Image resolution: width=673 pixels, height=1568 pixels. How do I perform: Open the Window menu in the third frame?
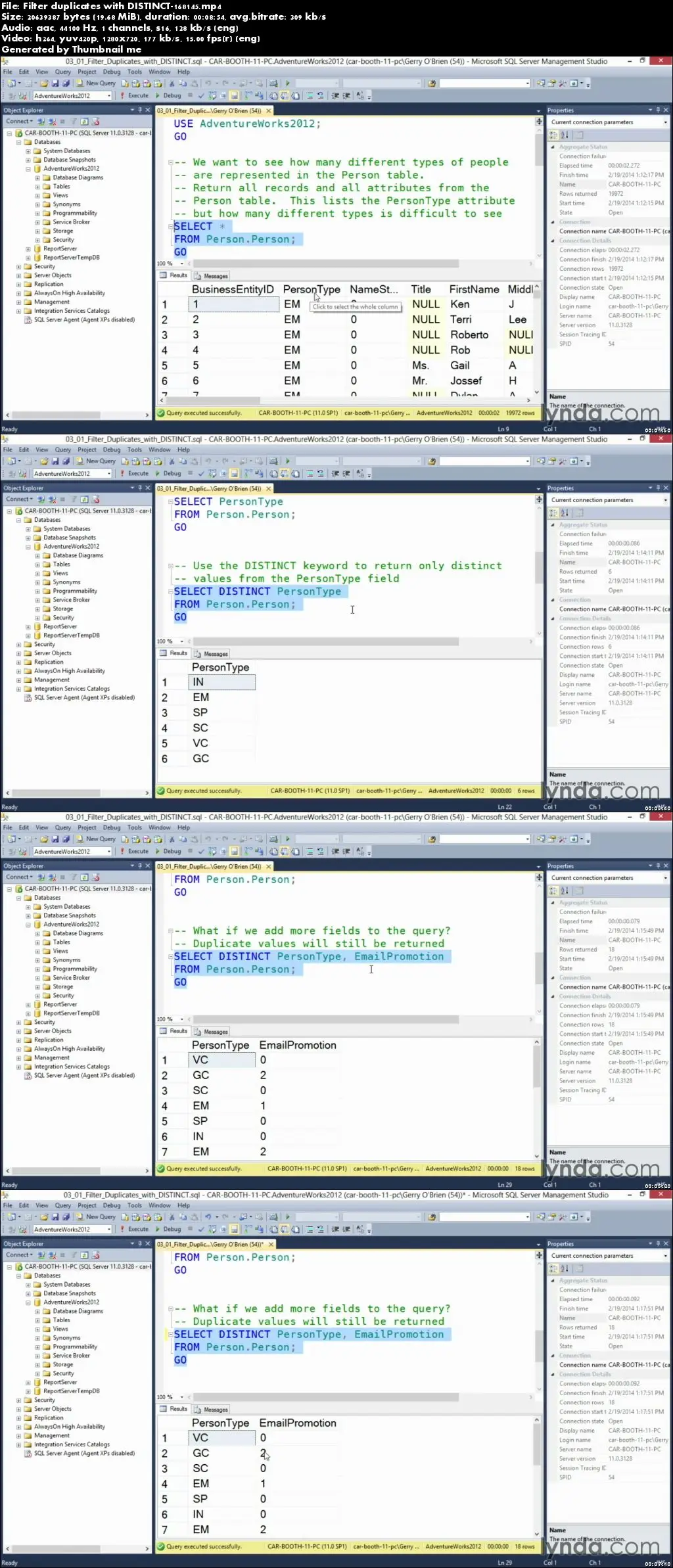point(160,828)
